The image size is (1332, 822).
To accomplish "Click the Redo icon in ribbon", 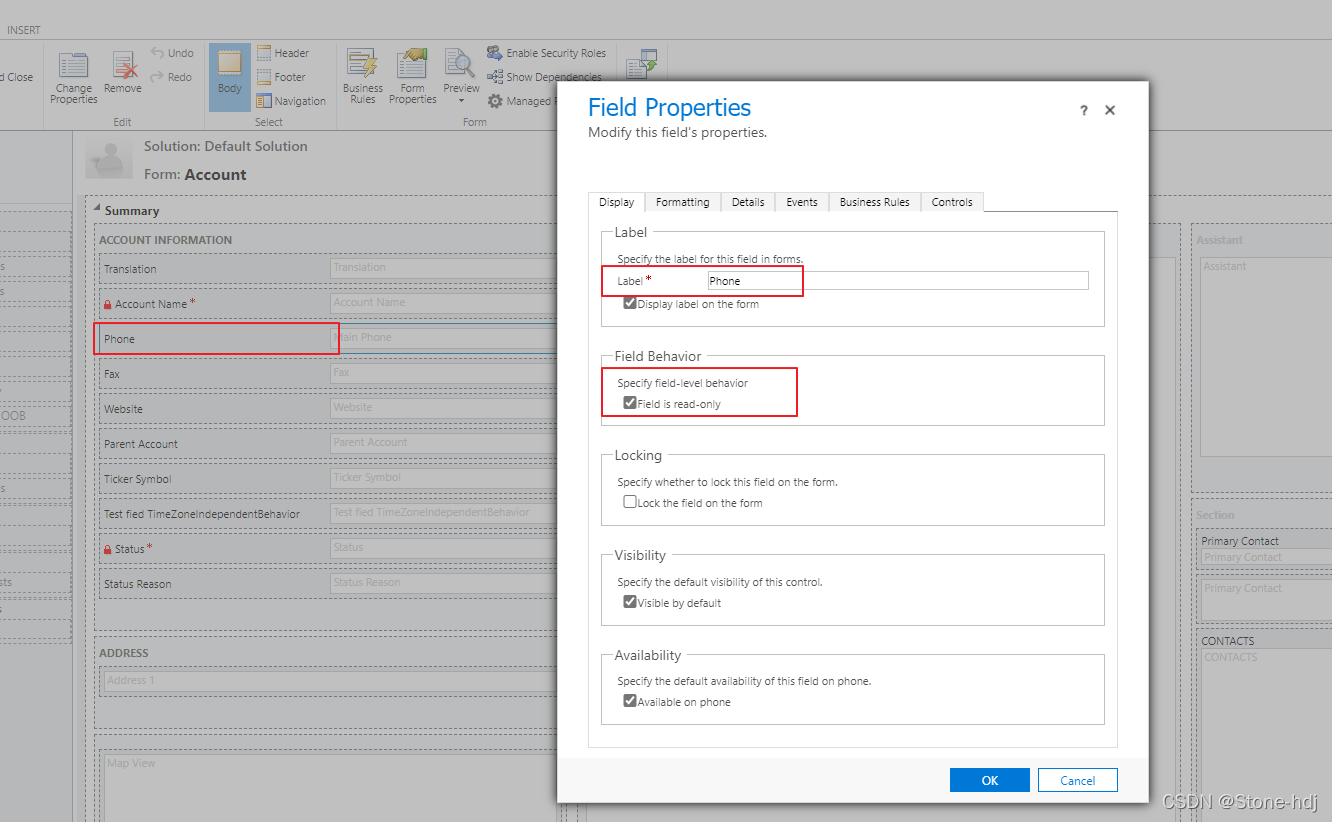I will click(158, 77).
